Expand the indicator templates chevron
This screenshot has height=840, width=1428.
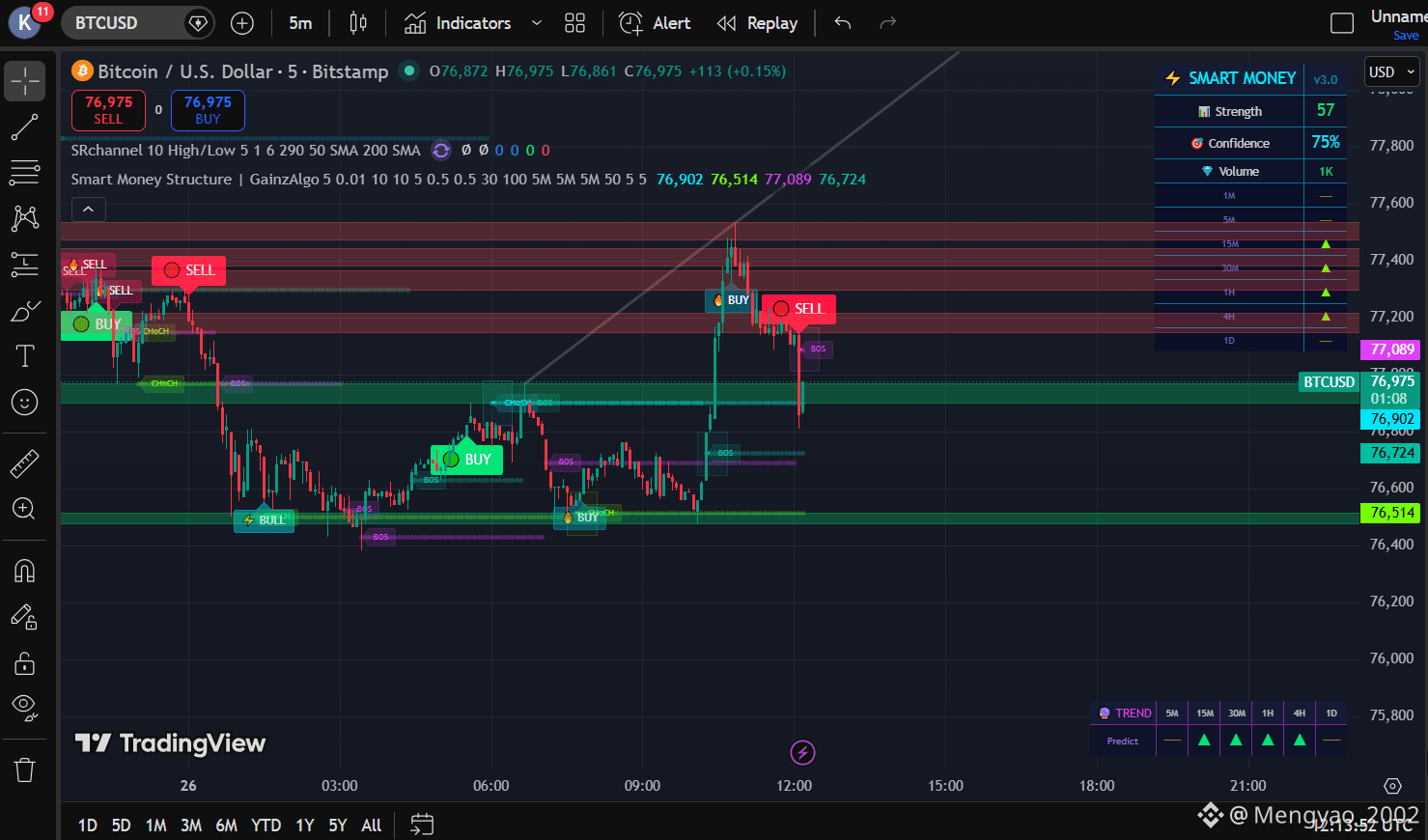click(x=537, y=23)
